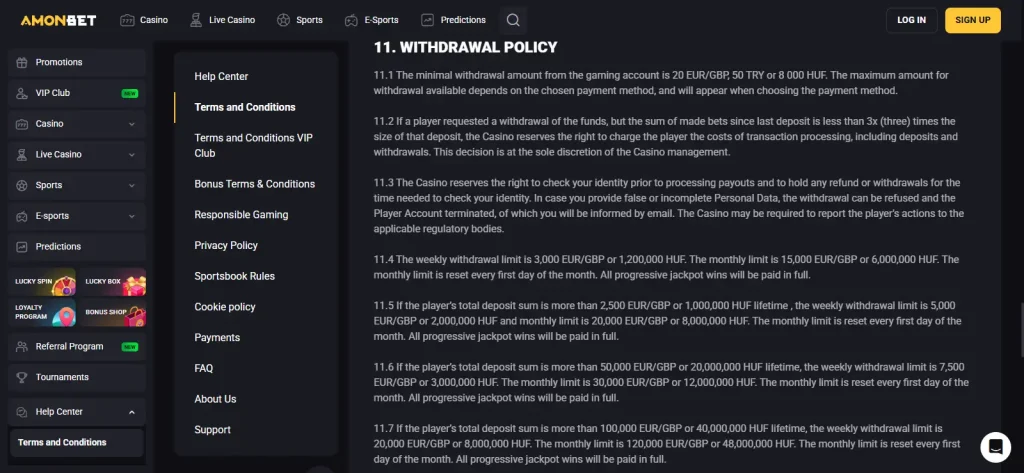Open the live chat bubble icon
Viewport: 1024px width, 473px height.
coord(995,447)
